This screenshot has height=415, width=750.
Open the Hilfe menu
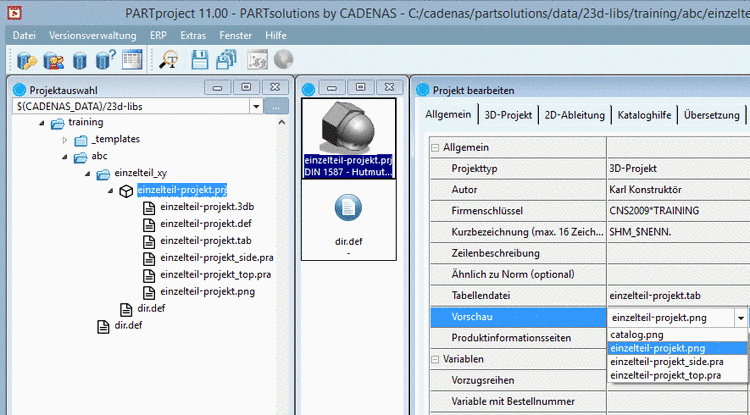point(276,35)
